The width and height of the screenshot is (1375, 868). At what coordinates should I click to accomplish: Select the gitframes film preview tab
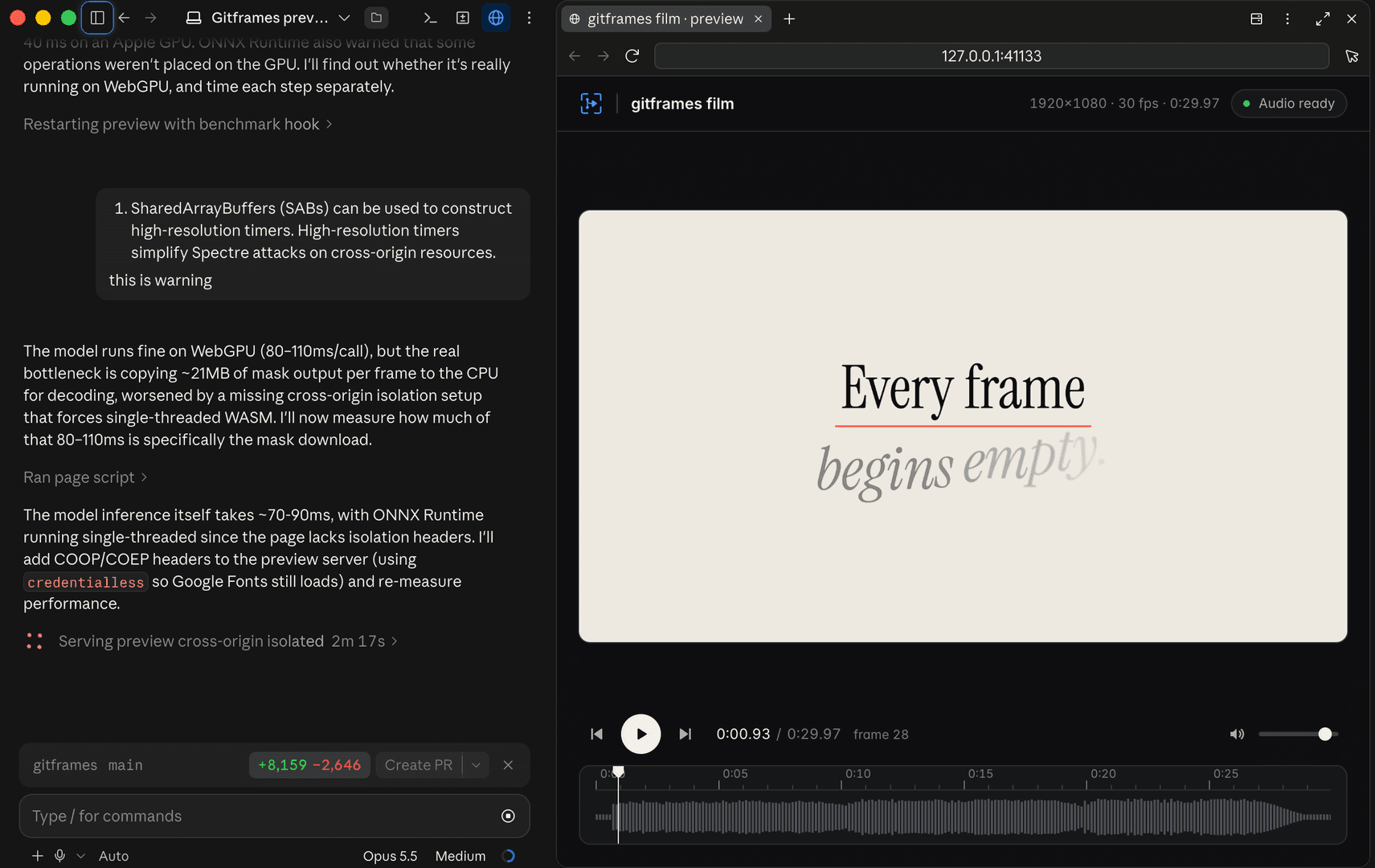tap(665, 18)
